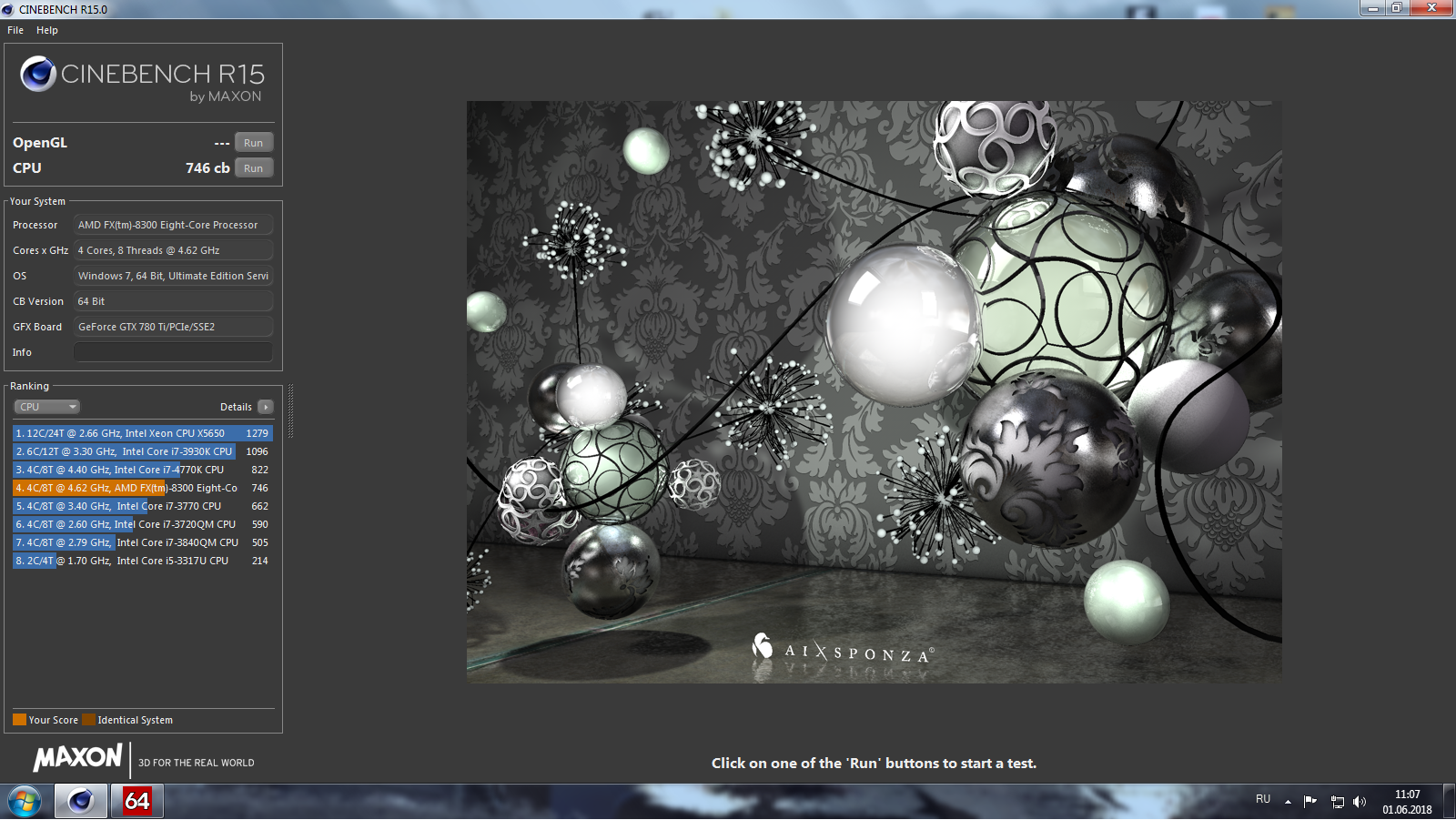Viewport: 1456px width, 820px height.
Task: Open the Windows Start menu
Action: tap(25, 802)
